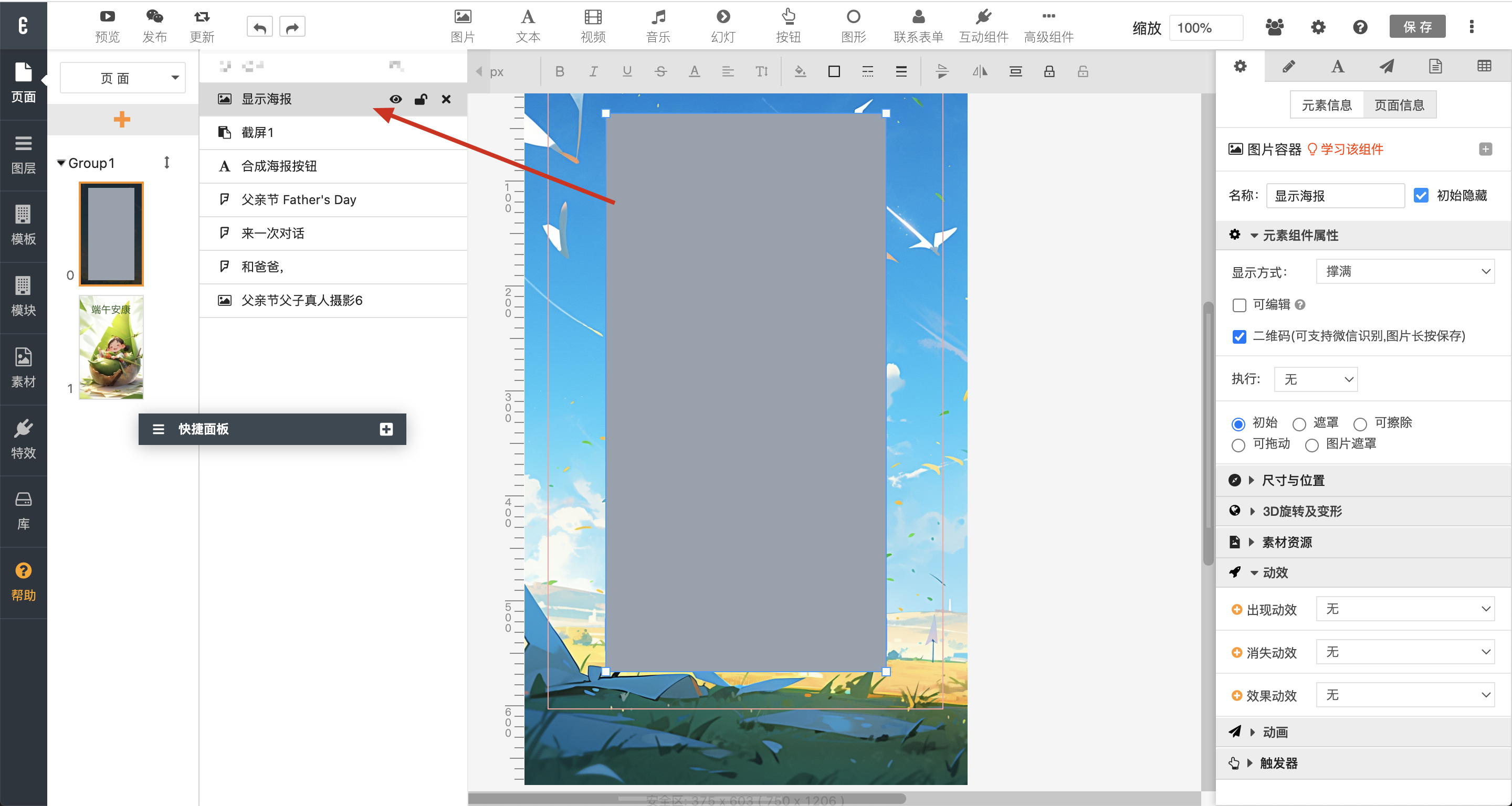Enable the 可编辑 checkbox

[1239, 305]
